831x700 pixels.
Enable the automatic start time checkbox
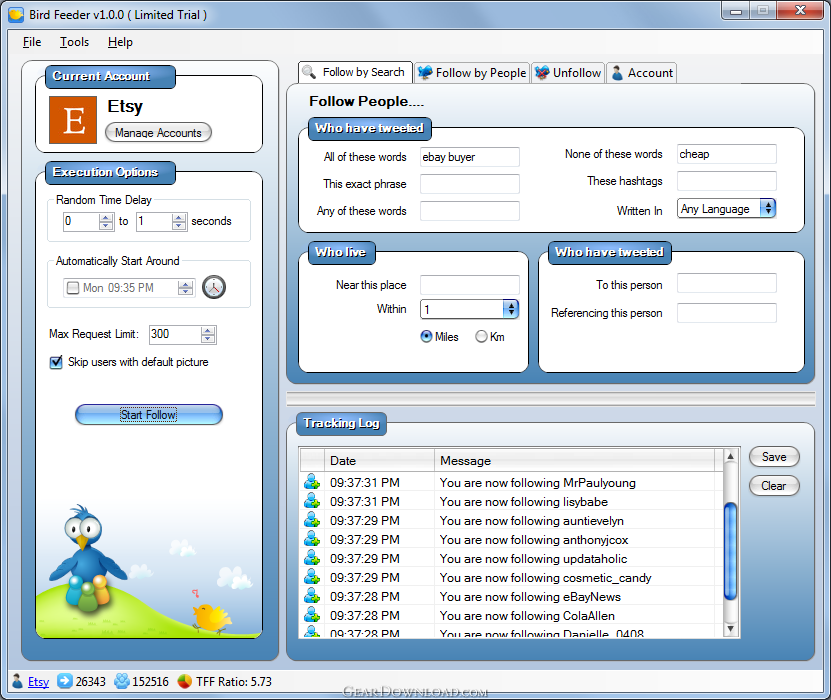click(73, 288)
